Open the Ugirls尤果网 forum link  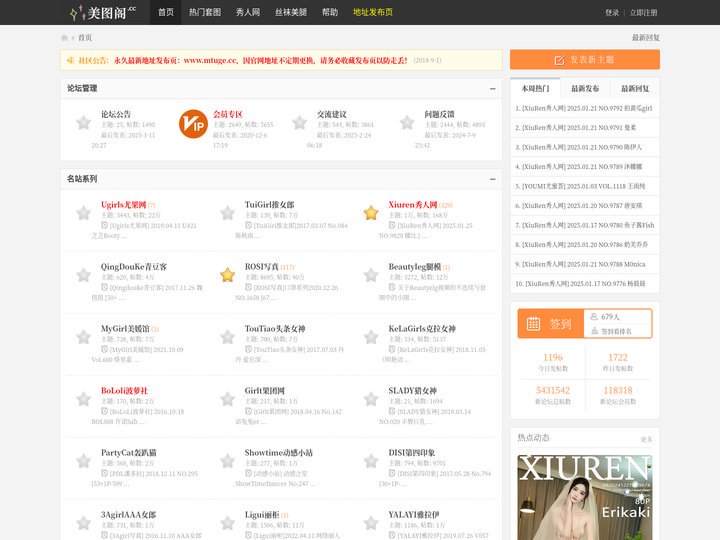tap(124, 205)
